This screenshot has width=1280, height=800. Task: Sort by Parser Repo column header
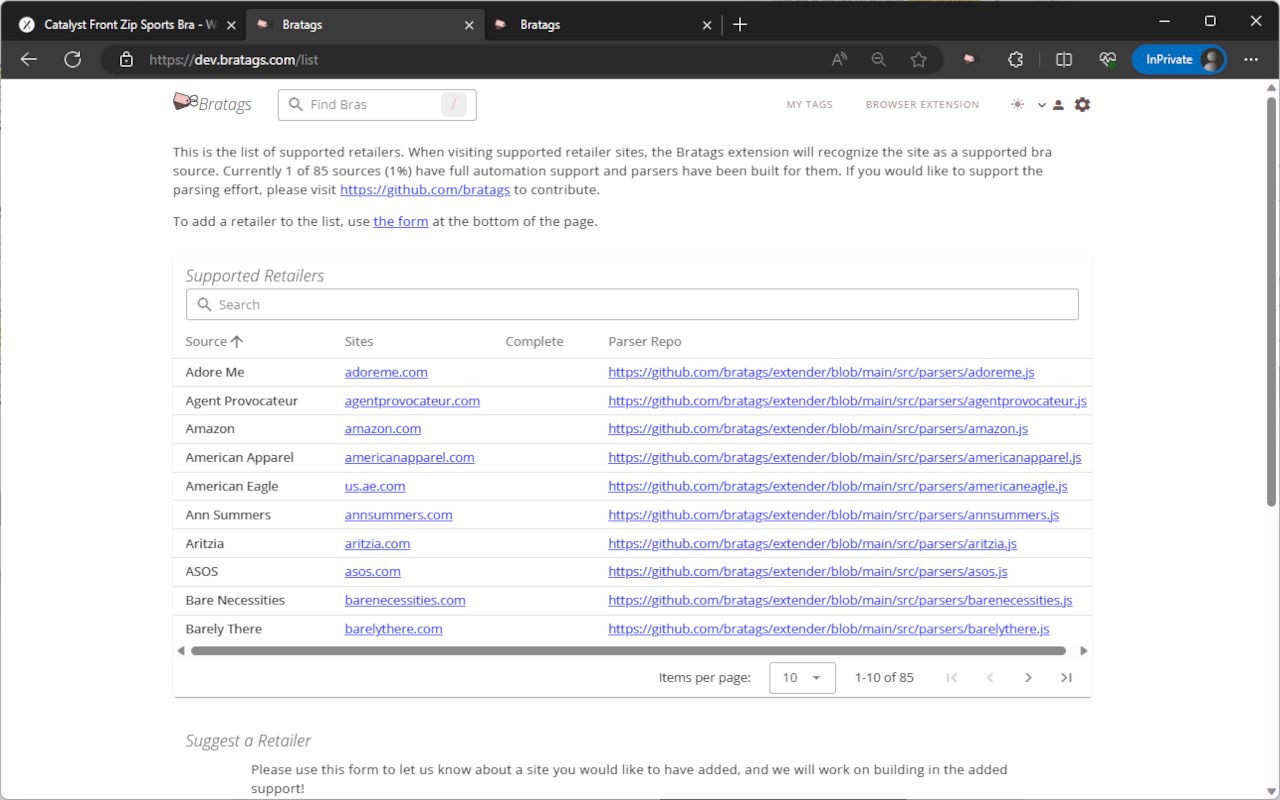[645, 341]
